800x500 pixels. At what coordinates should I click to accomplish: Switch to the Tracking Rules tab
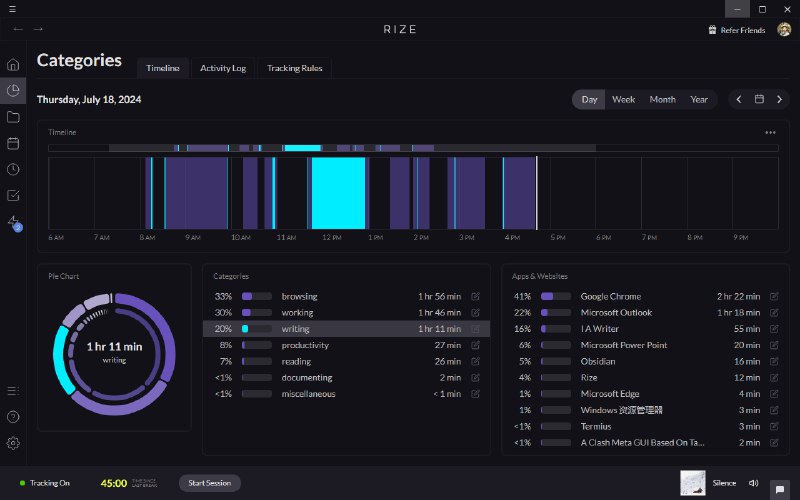point(294,68)
